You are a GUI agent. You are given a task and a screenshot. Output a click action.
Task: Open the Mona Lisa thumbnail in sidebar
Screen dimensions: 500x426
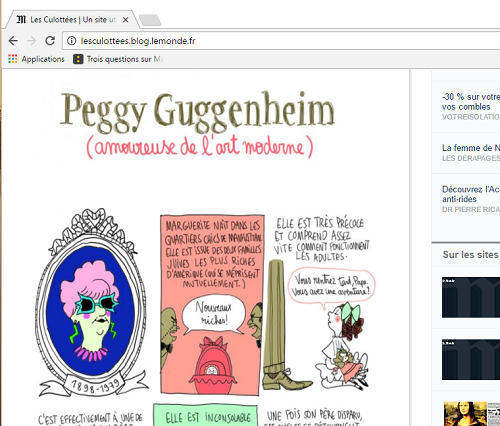tap(465, 414)
